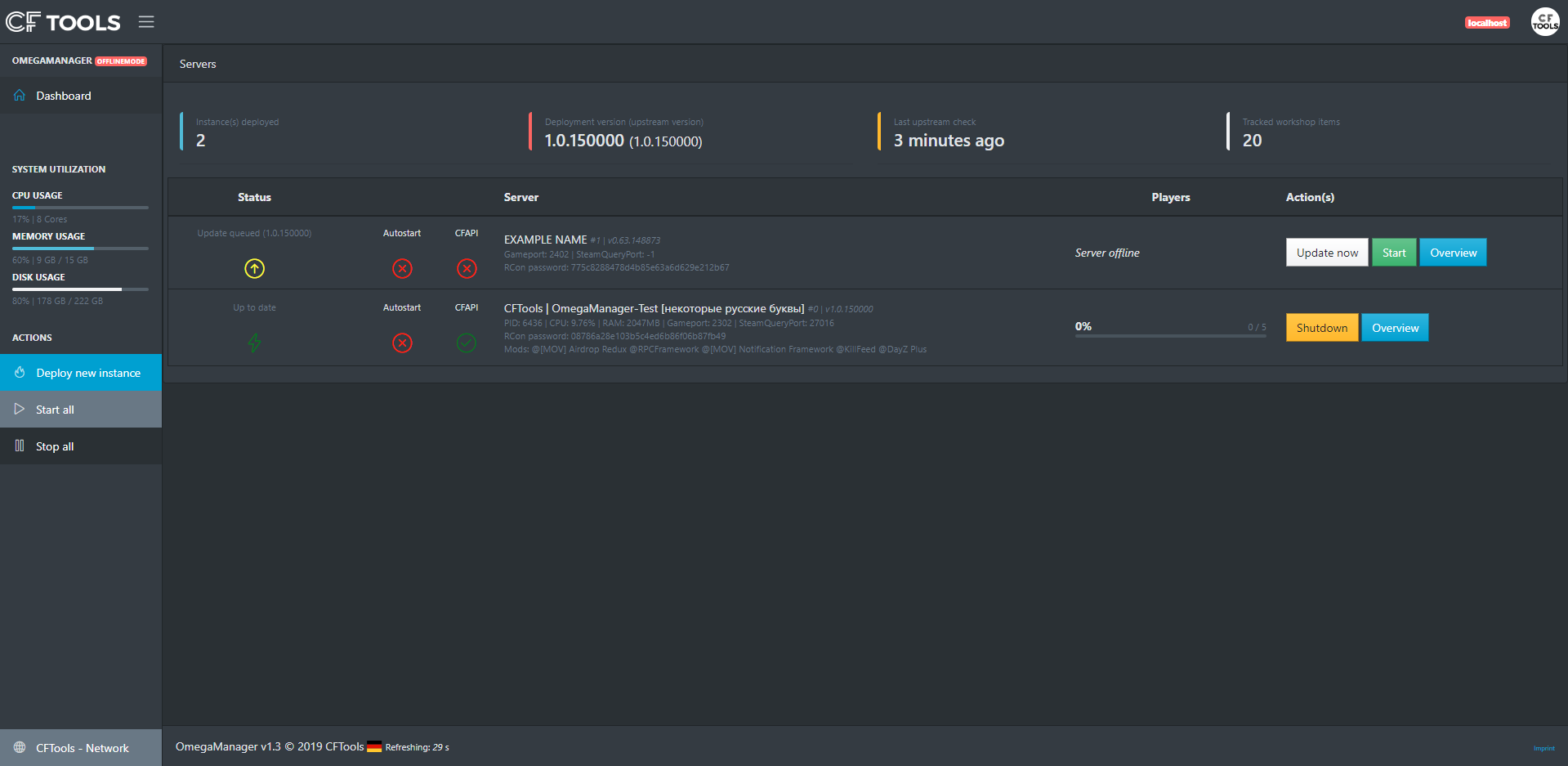The height and width of the screenshot is (766, 1568).
Task: Click the red localhost badge
Action: pyautogui.click(x=1486, y=23)
